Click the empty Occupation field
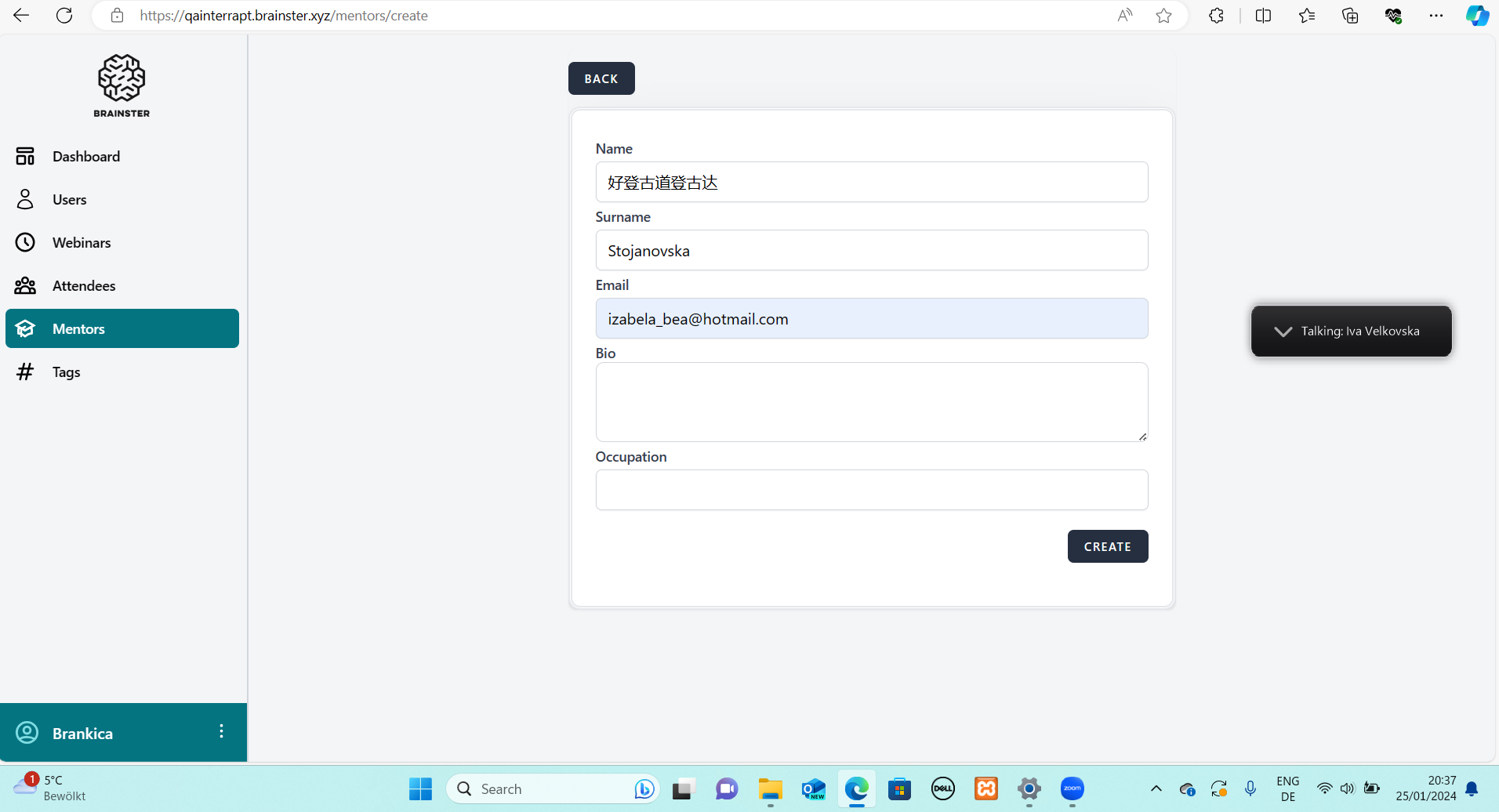This screenshot has height=812, width=1499. click(x=871, y=491)
